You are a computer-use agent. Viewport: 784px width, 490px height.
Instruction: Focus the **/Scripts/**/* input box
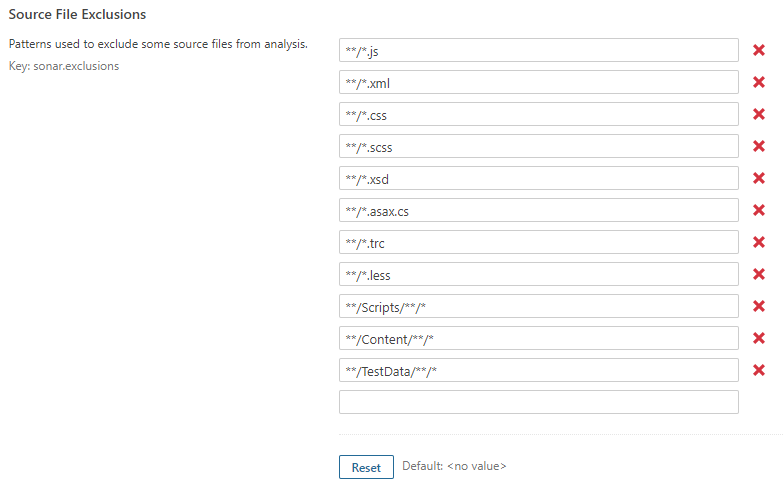click(538, 306)
